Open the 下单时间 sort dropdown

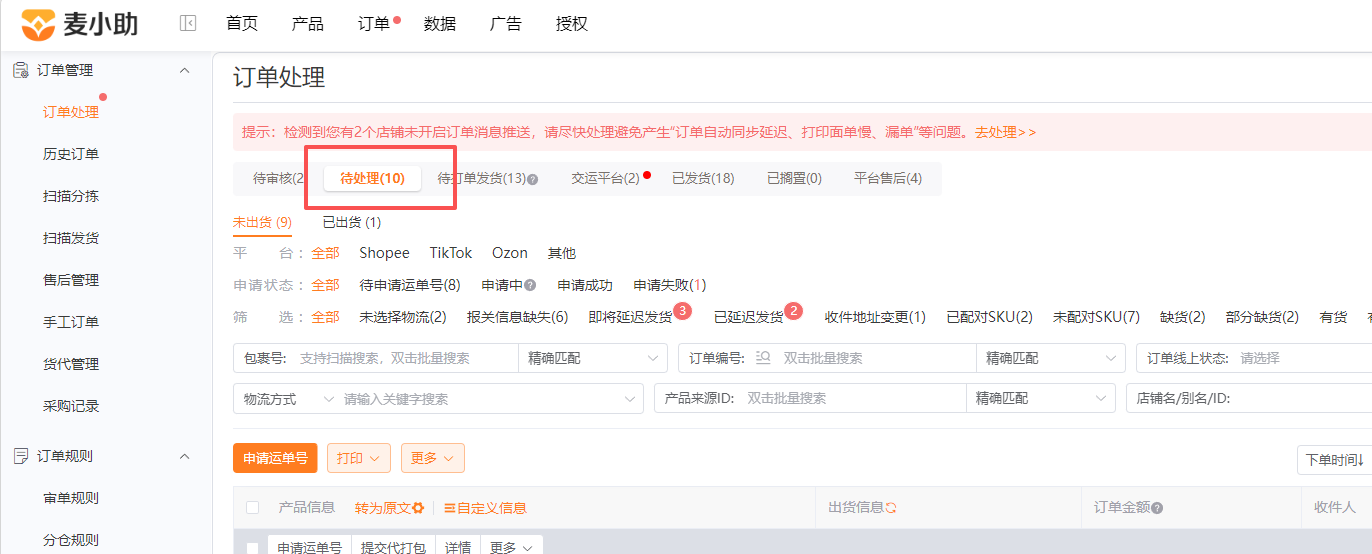1335,460
